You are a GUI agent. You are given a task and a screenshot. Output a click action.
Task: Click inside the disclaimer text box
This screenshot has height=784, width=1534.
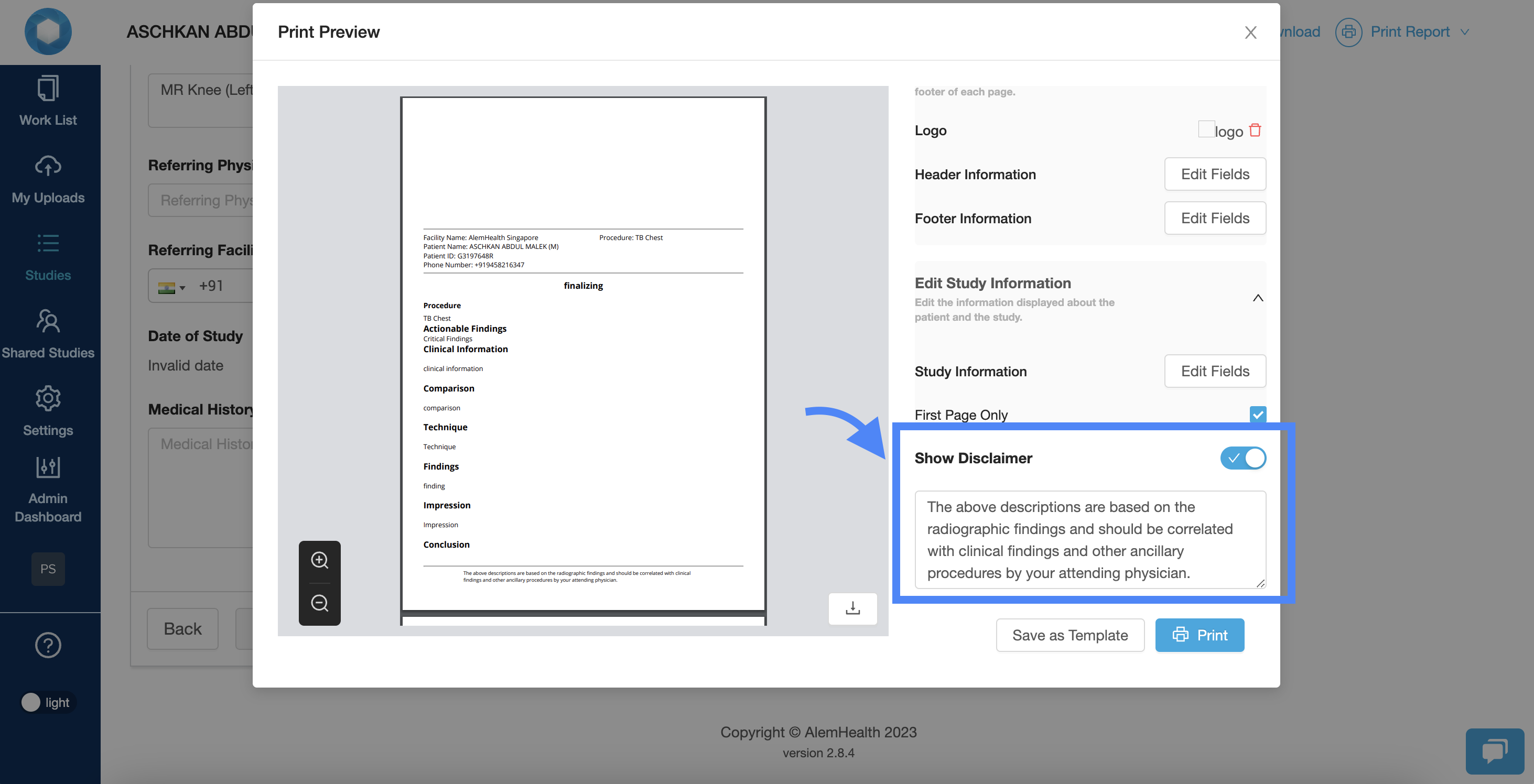[x=1089, y=539]
